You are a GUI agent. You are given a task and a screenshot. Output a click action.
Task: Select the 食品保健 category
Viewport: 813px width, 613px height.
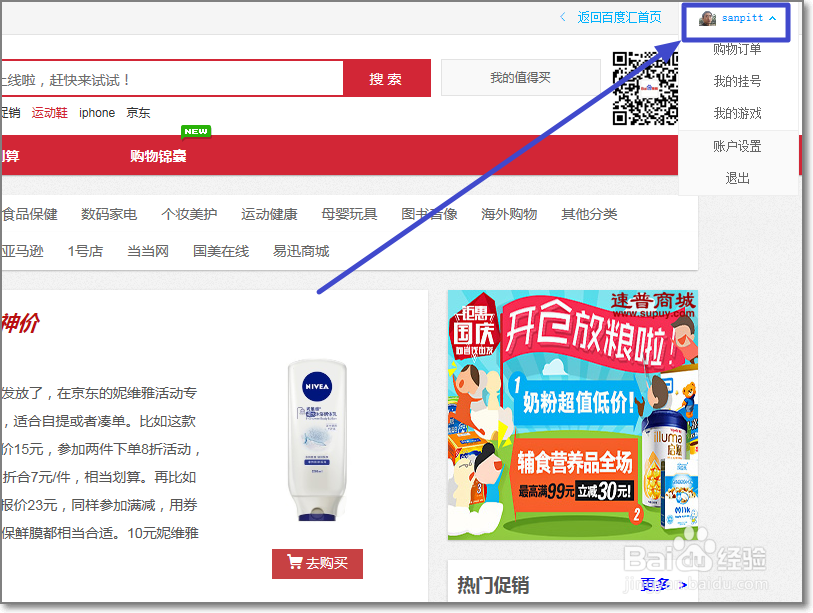pos(29,214)
